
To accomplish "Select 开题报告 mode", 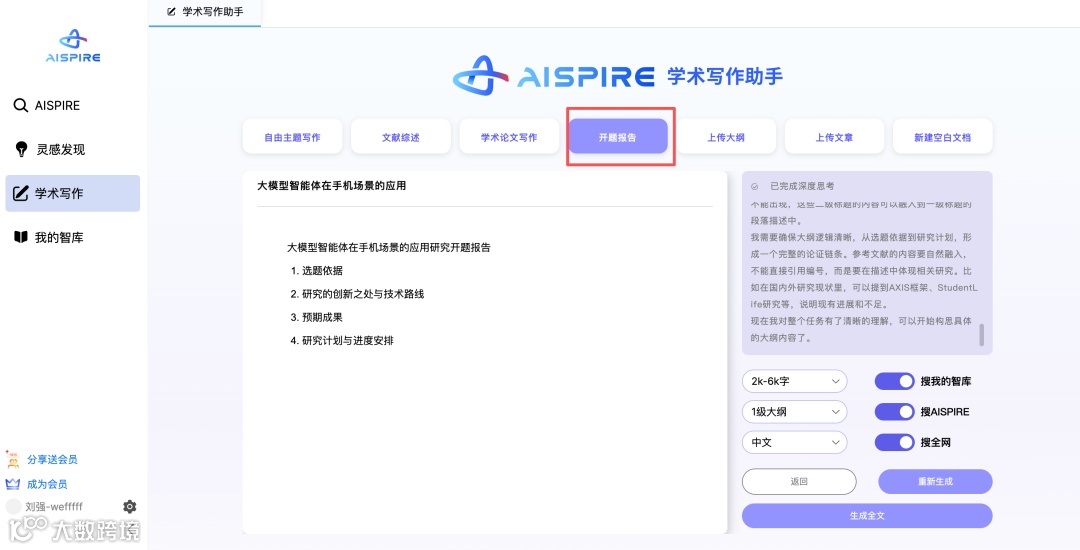I will pos(618,137).
